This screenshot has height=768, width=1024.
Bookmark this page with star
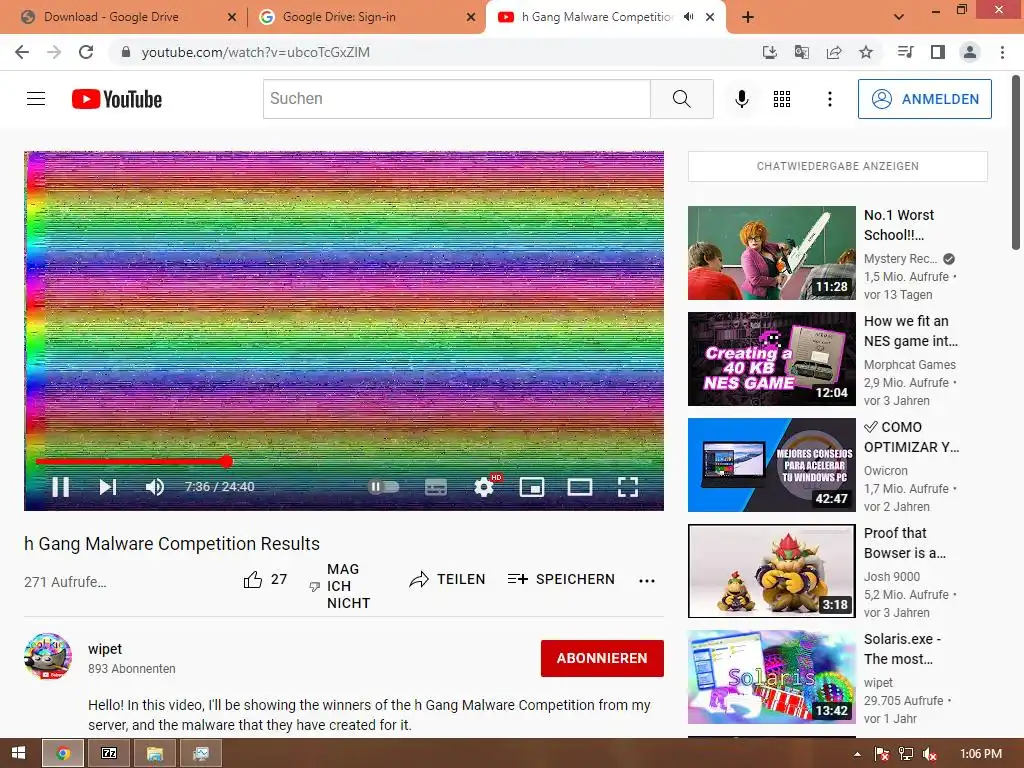pos(866,52)
